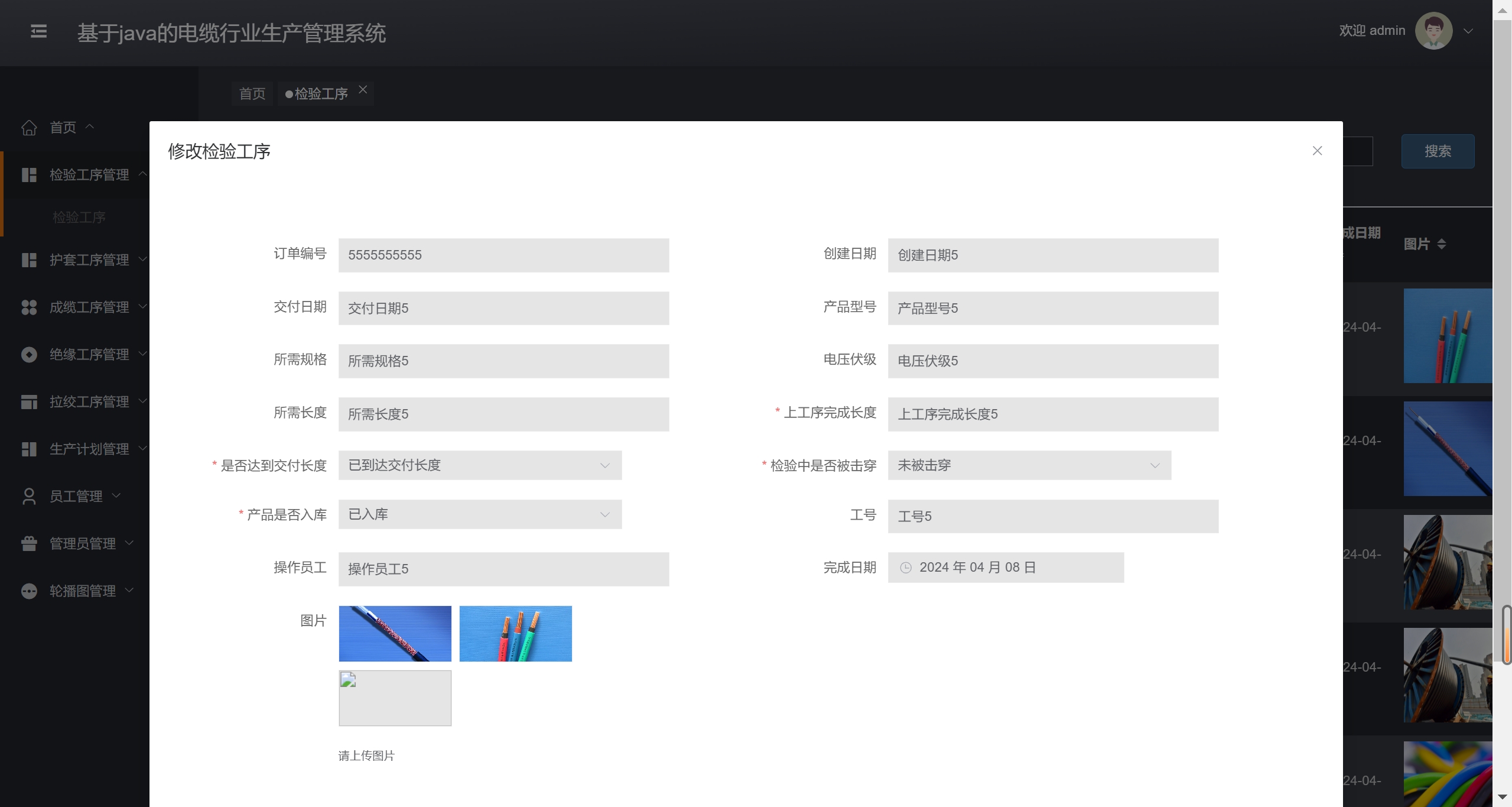Open the 检验中是否被击穿 dropdown

pos(1029,465)
